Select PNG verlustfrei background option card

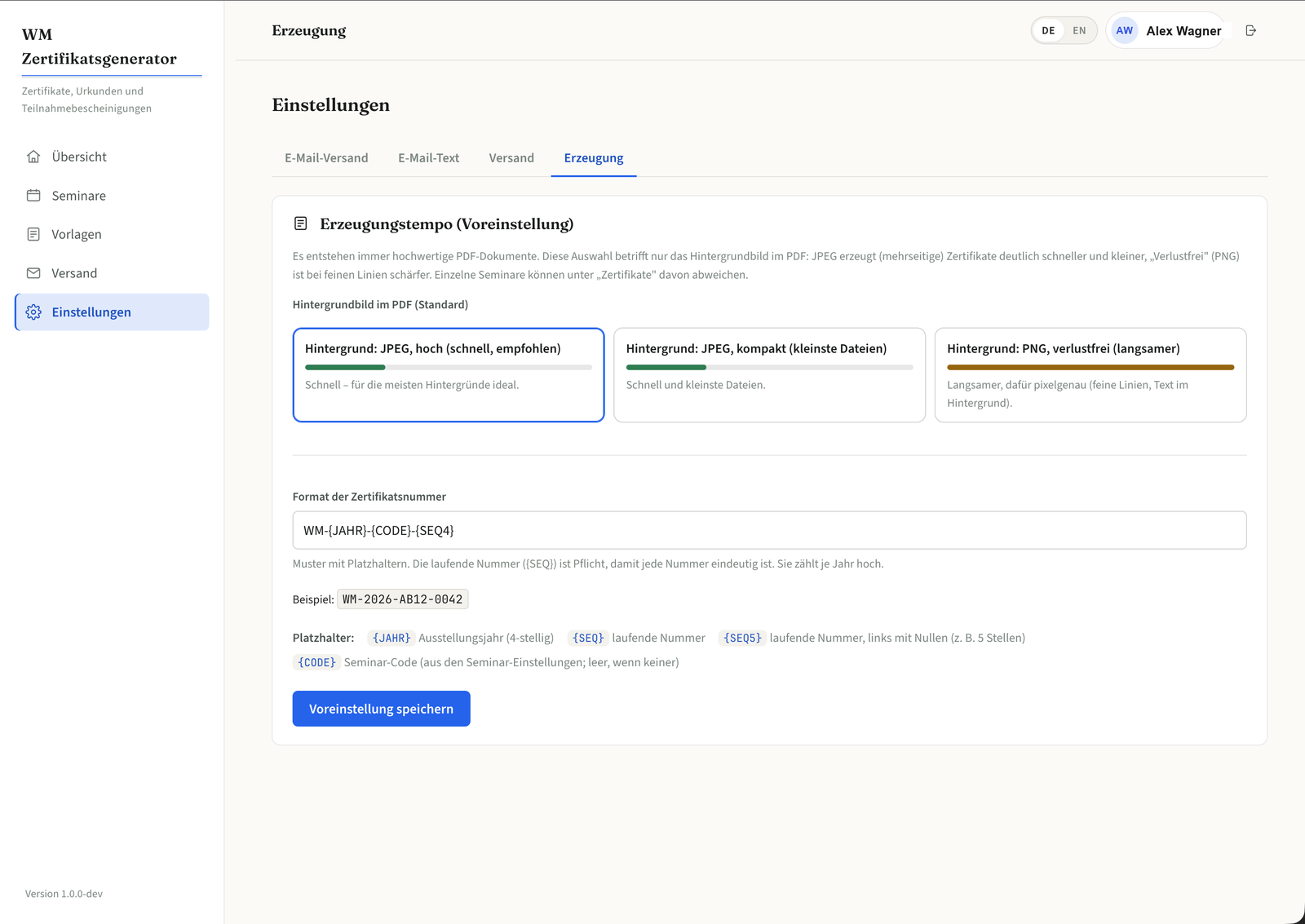[1090, 375]
